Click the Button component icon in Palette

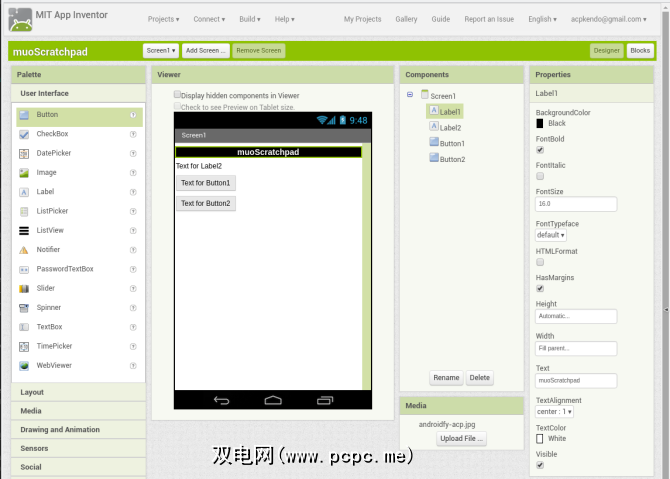[25, 115]
